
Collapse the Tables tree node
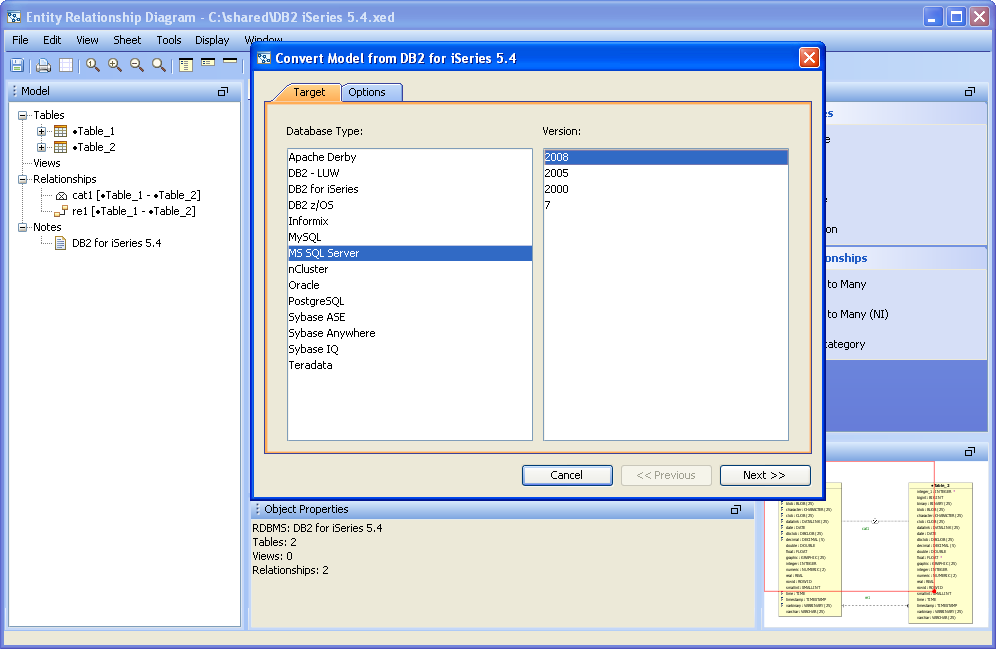pos(23,115)
